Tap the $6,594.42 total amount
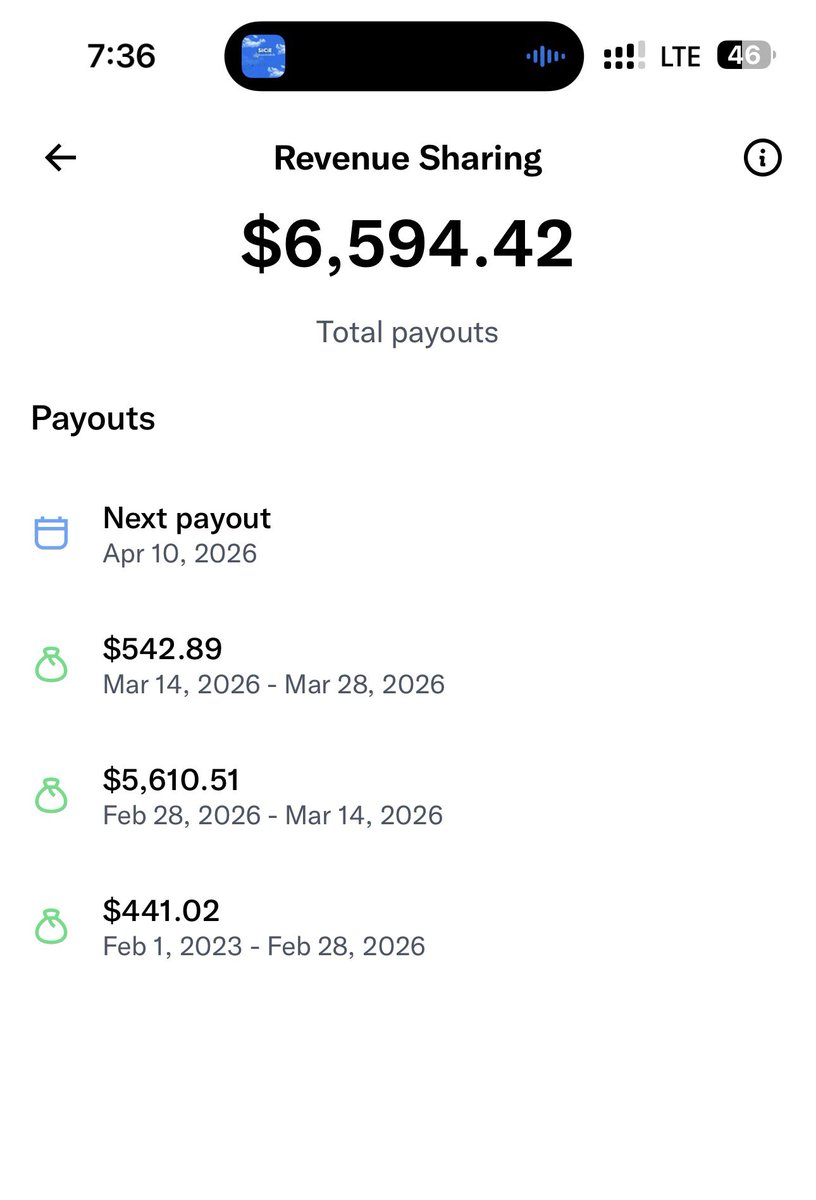This screenshot has width=816, height=1200. click(x=408, y=244)
